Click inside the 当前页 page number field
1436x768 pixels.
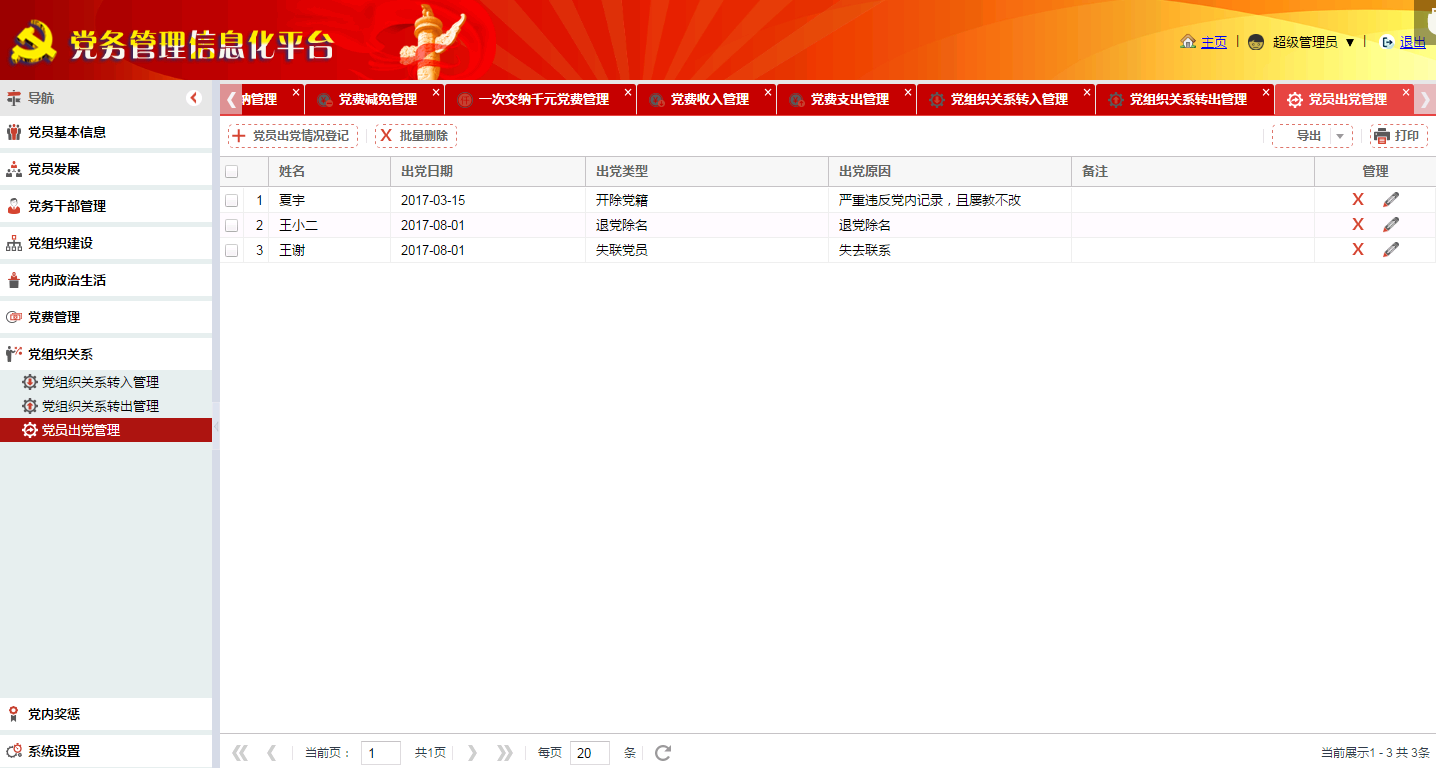click(x=380, y=752)
